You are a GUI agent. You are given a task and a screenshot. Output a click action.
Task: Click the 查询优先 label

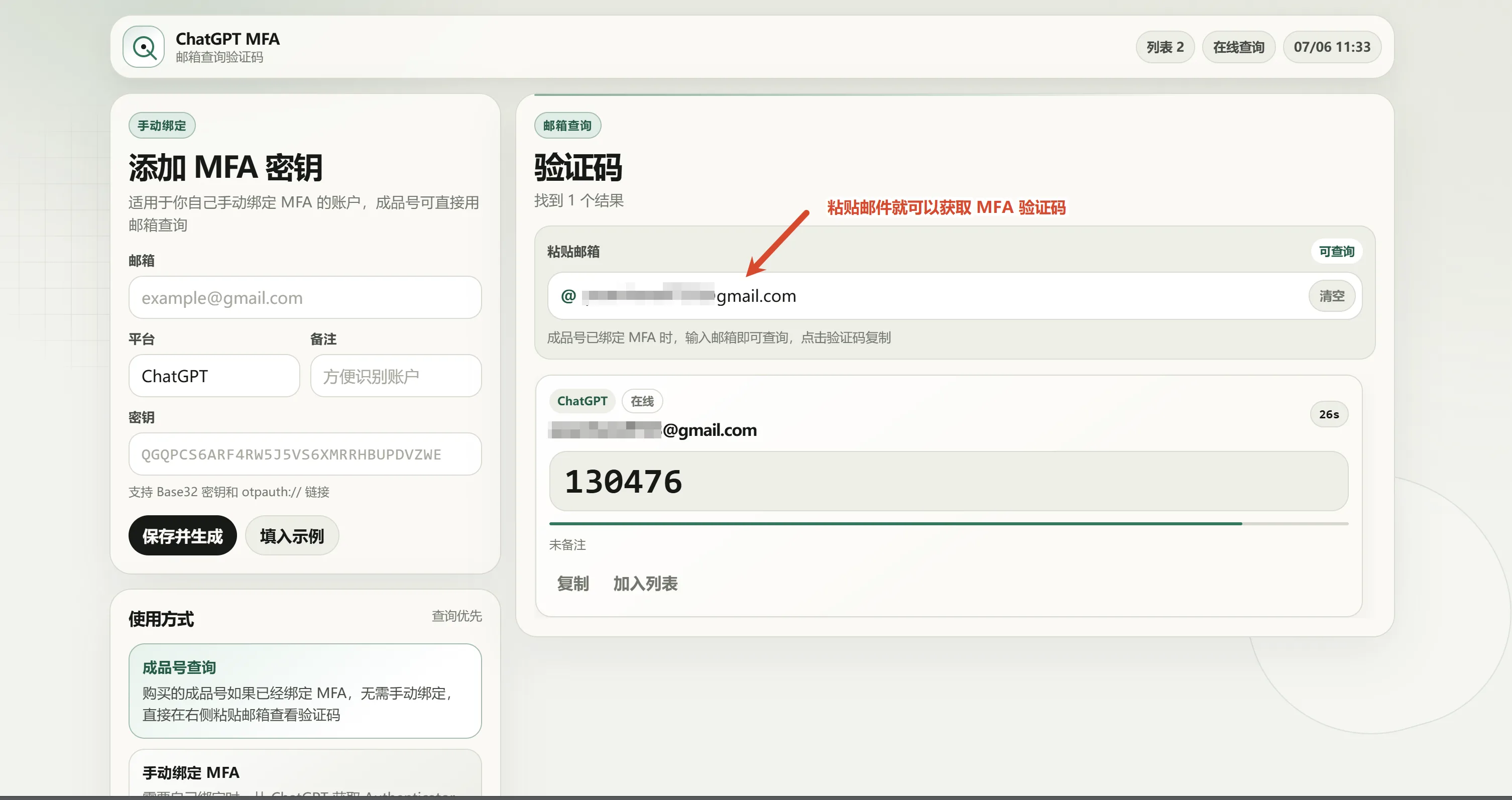456,616
